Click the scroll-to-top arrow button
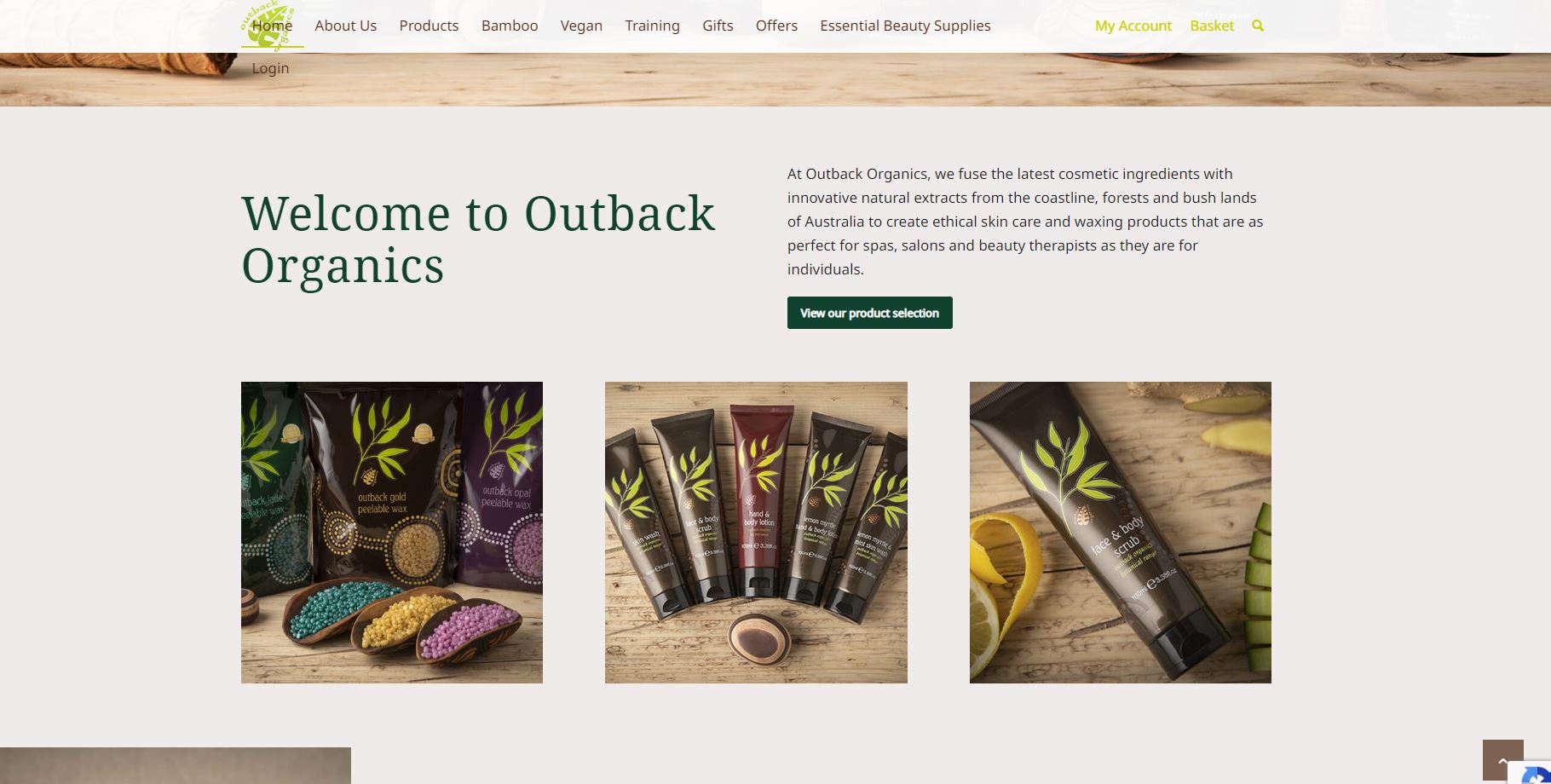 point(1502,760)
